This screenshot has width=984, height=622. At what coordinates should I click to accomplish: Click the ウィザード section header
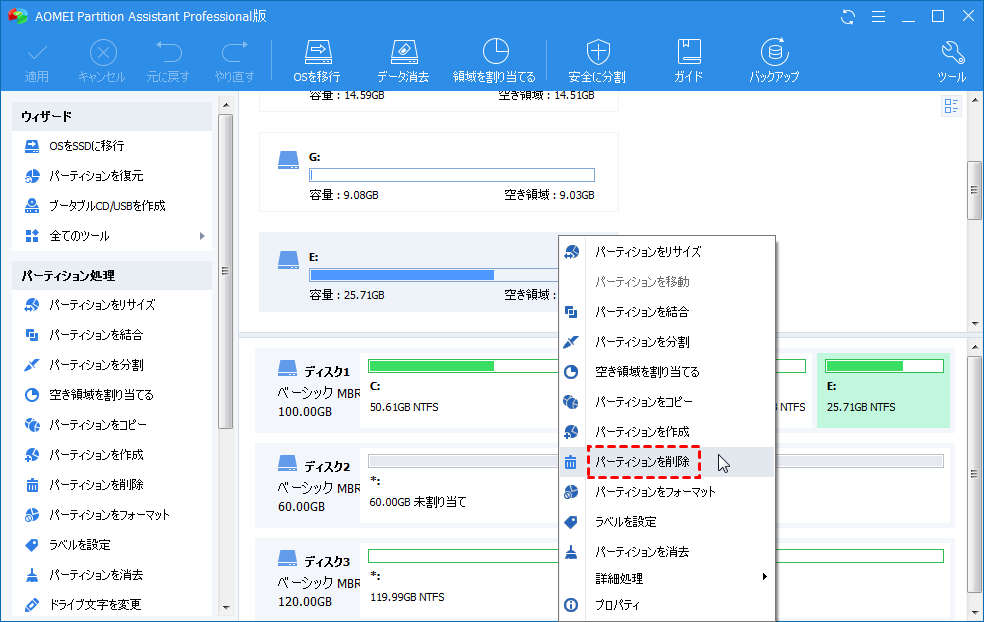112,117
